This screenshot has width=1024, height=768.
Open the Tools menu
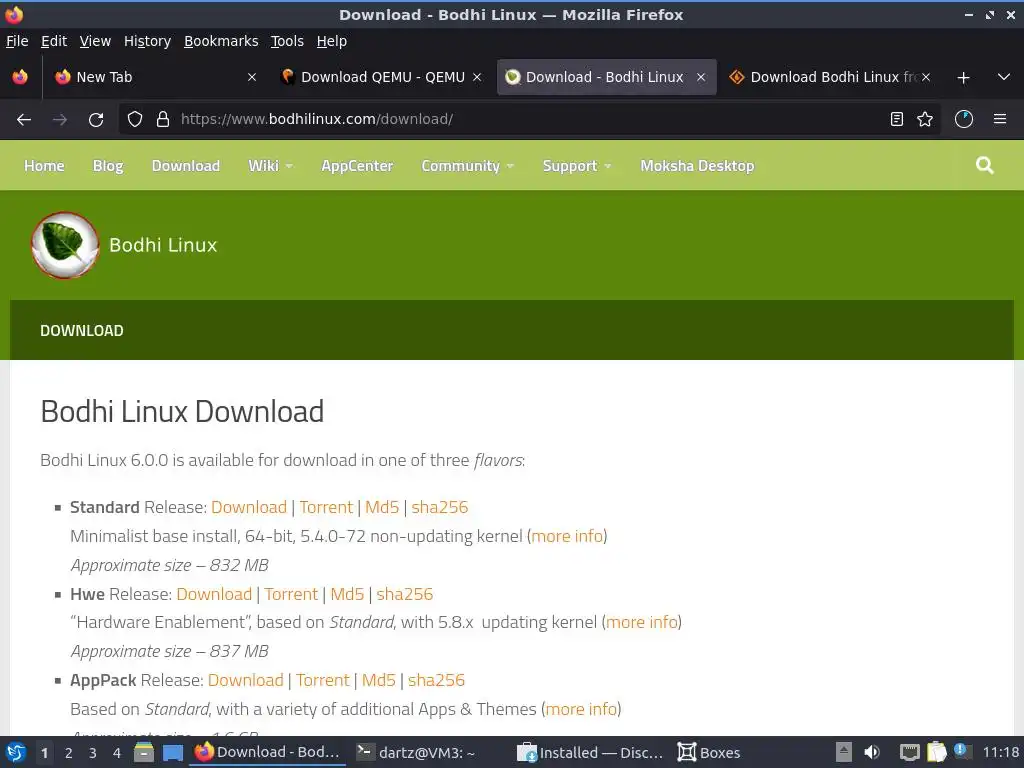[287, 41]
